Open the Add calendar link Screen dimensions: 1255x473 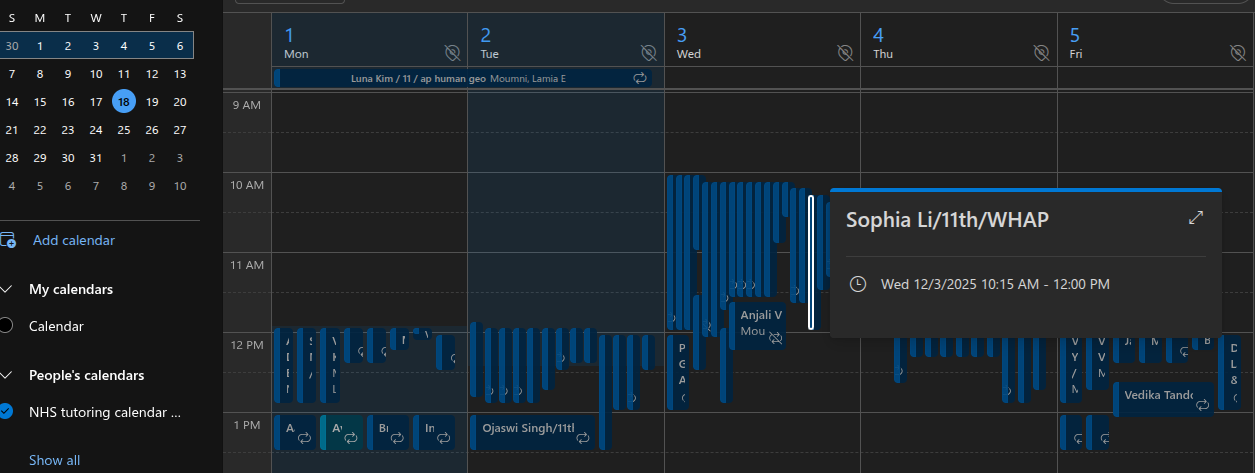point(73,240)
